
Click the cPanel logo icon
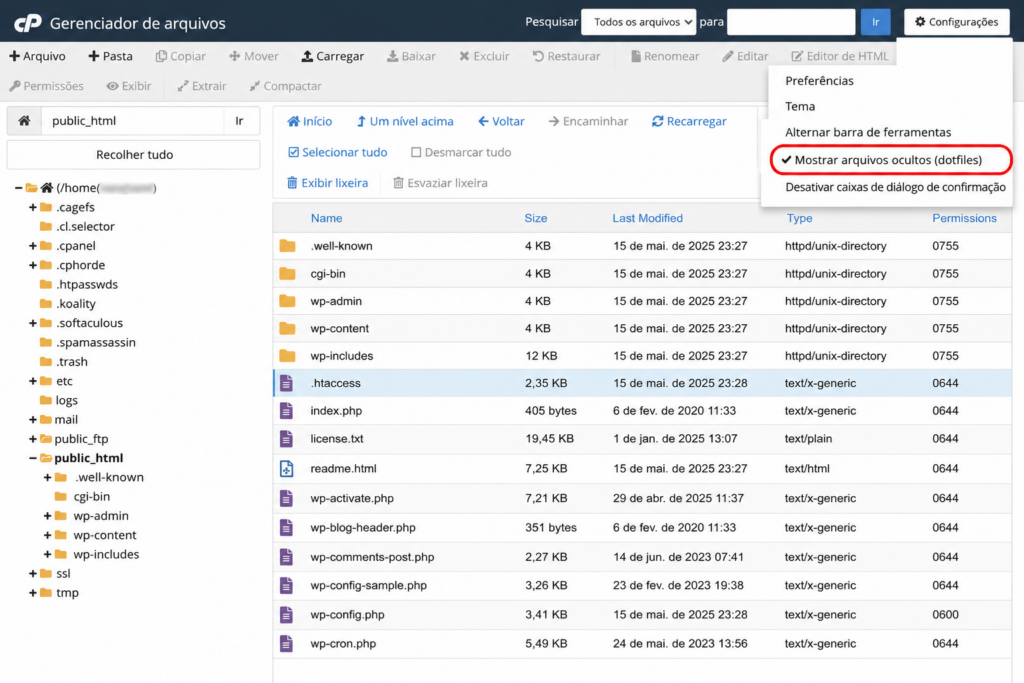27,23
